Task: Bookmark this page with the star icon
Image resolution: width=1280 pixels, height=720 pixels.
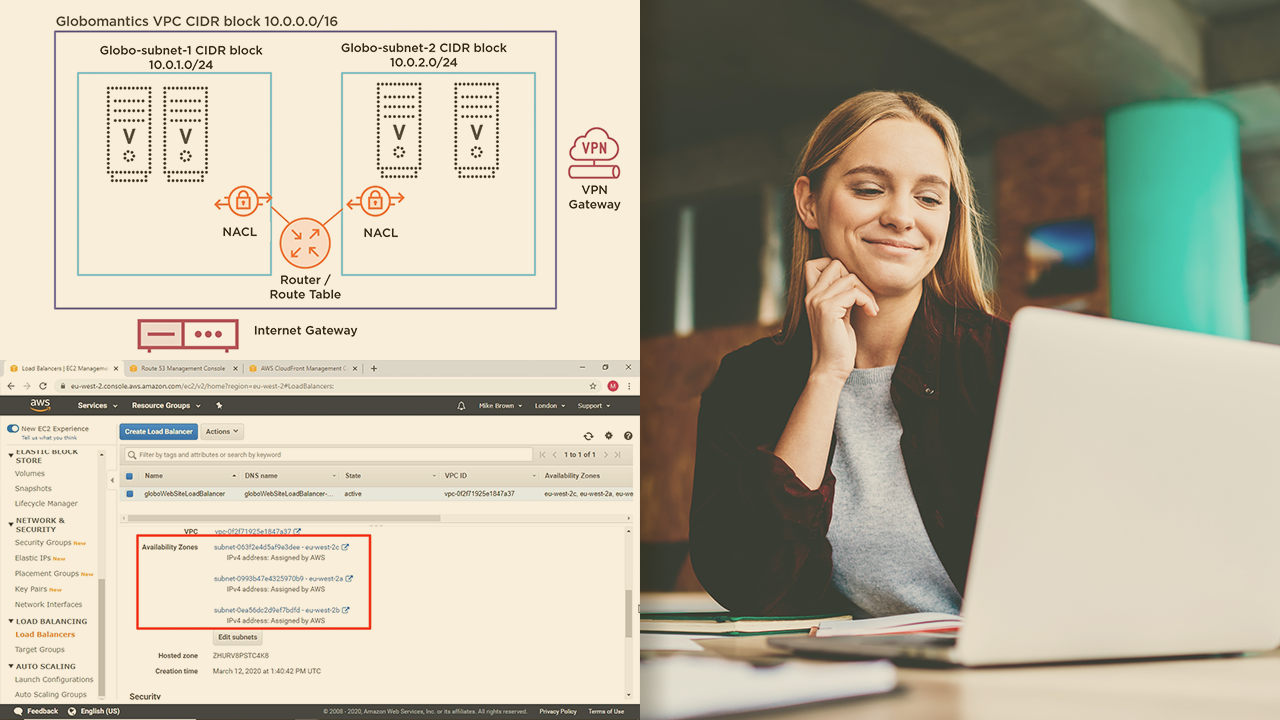Action: point(594,386)
